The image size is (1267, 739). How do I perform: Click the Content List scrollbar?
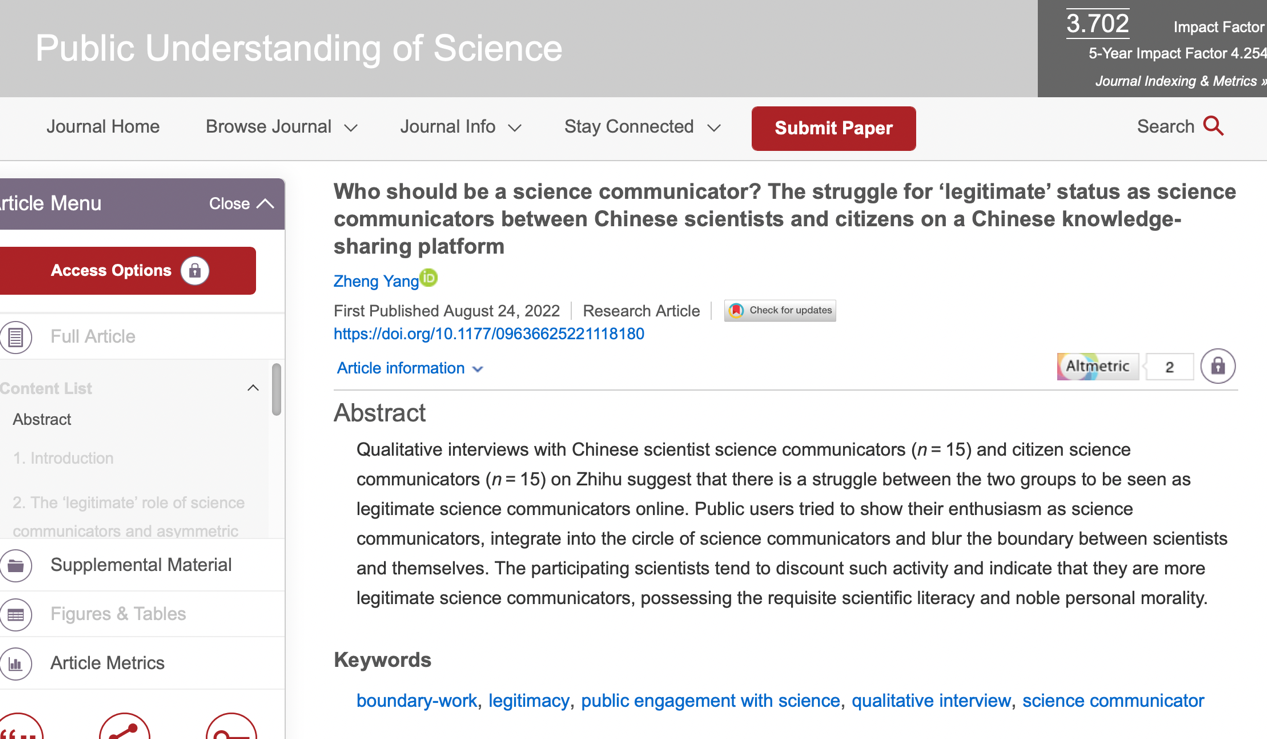click(276, 388)
